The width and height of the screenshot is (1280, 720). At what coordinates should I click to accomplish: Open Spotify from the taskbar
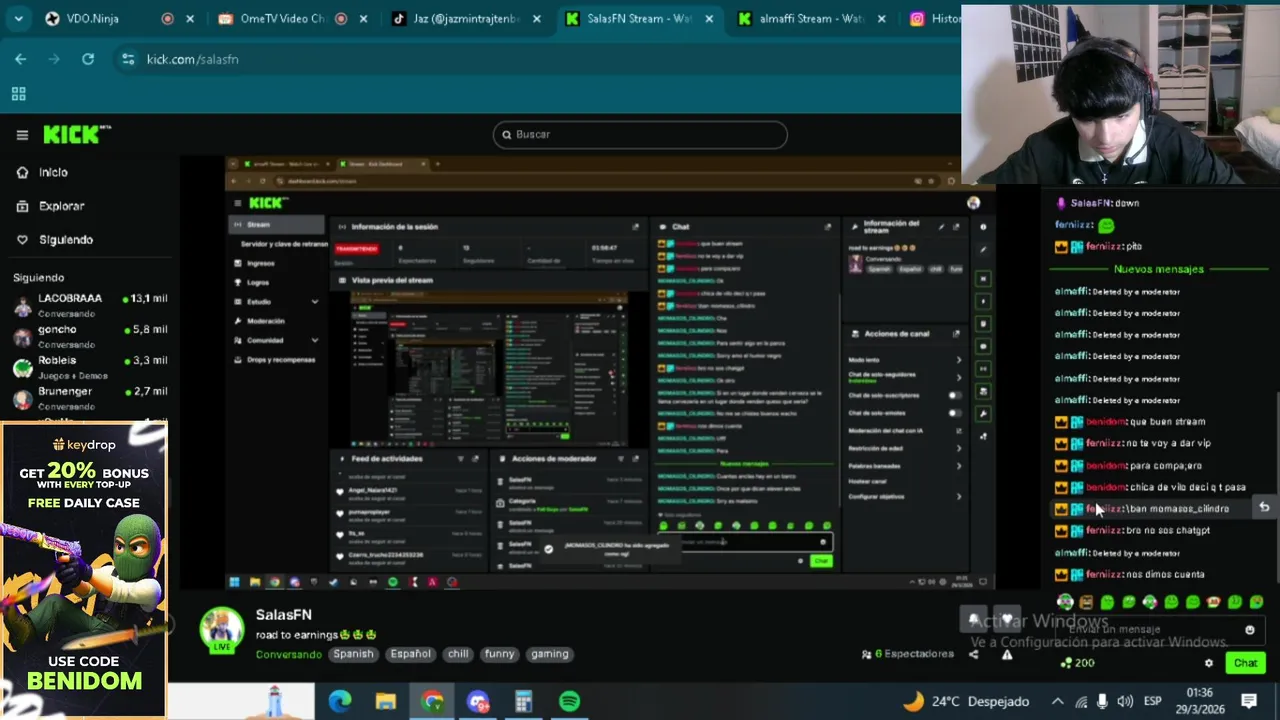tap(569, 702)
